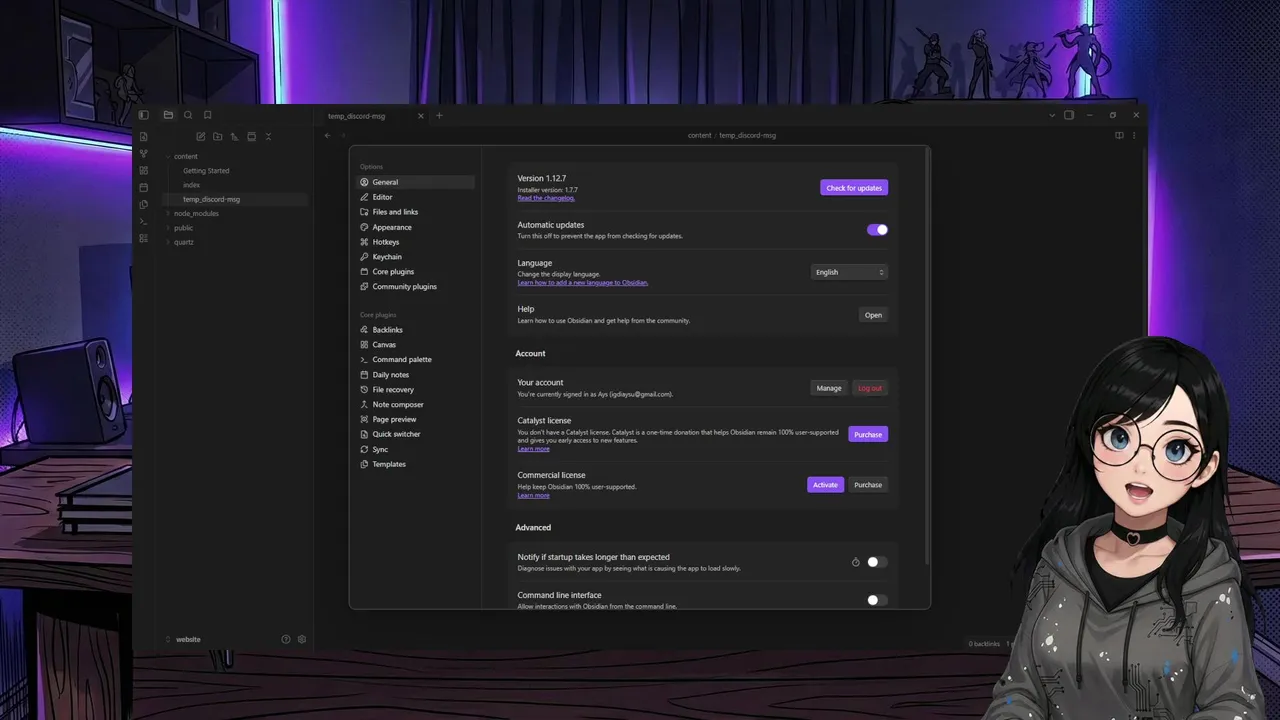1280x720 pixels.
Task: Open the Appearance settings section
Action: [415, 227]
